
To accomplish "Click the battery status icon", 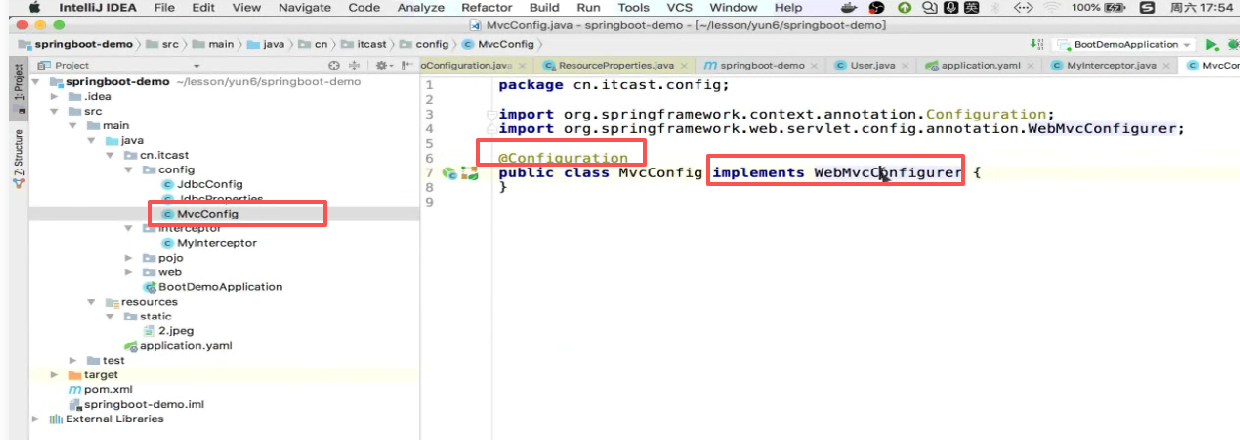I will tap(1115, 7).
